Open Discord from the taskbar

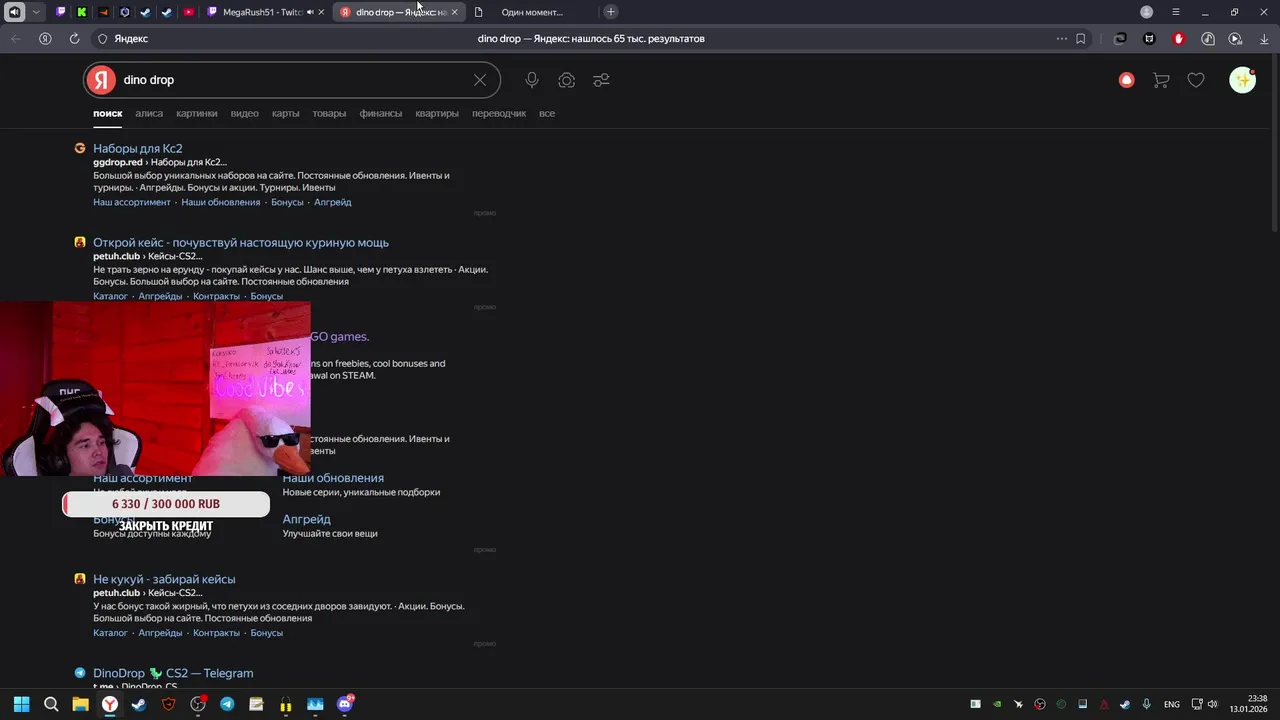[x=345, y=704]
